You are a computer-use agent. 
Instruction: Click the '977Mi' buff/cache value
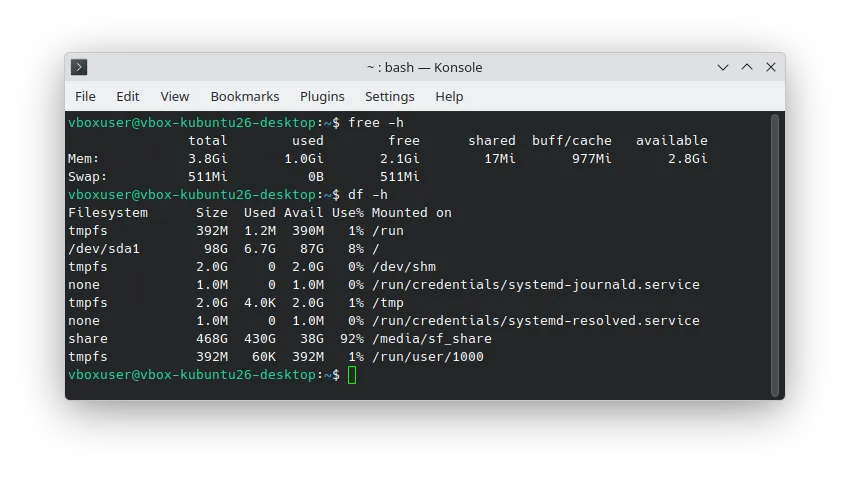pyautogui.click(x=591, y=159)
